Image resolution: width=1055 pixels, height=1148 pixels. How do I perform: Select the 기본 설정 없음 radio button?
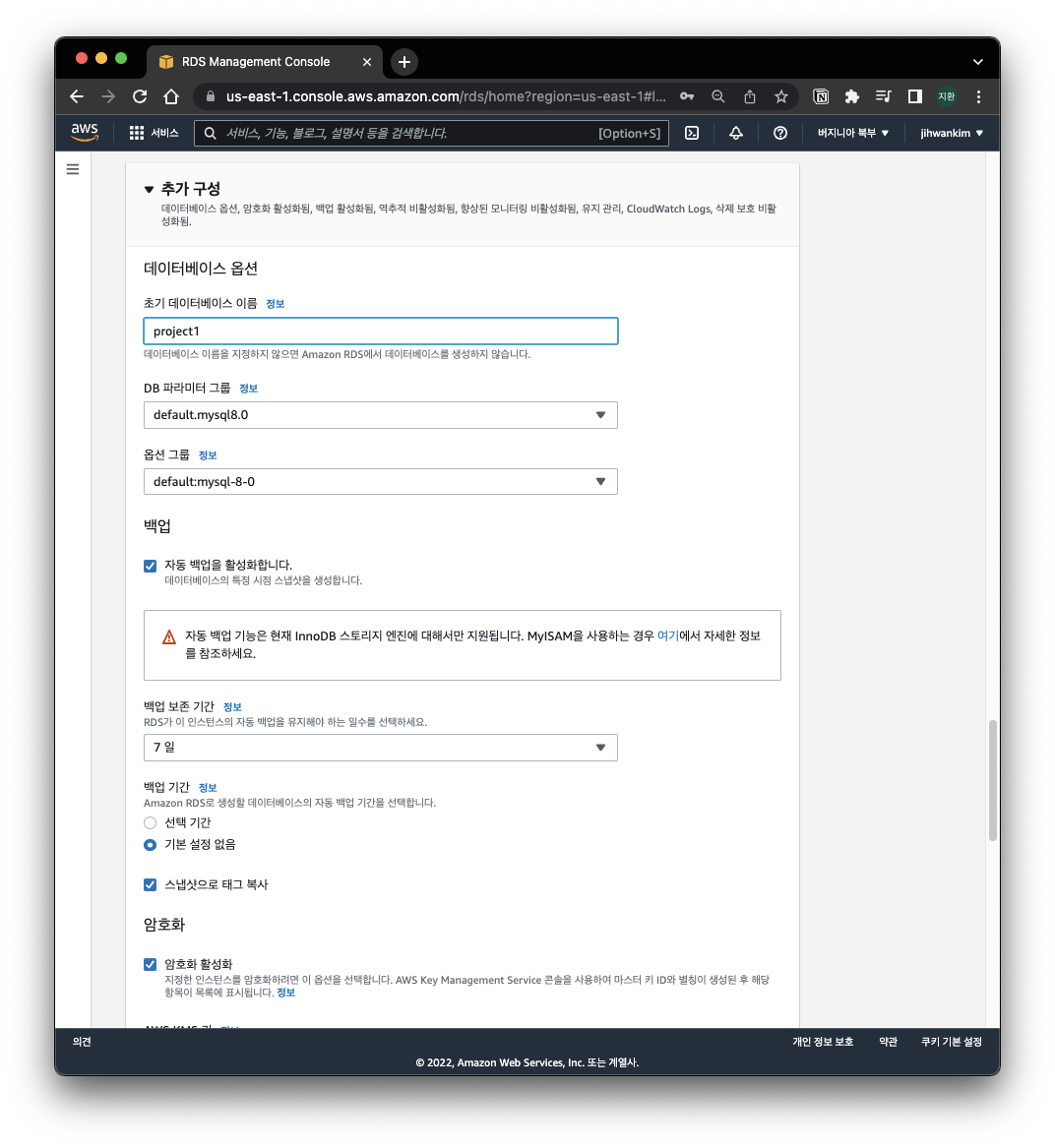coord(151,845)
